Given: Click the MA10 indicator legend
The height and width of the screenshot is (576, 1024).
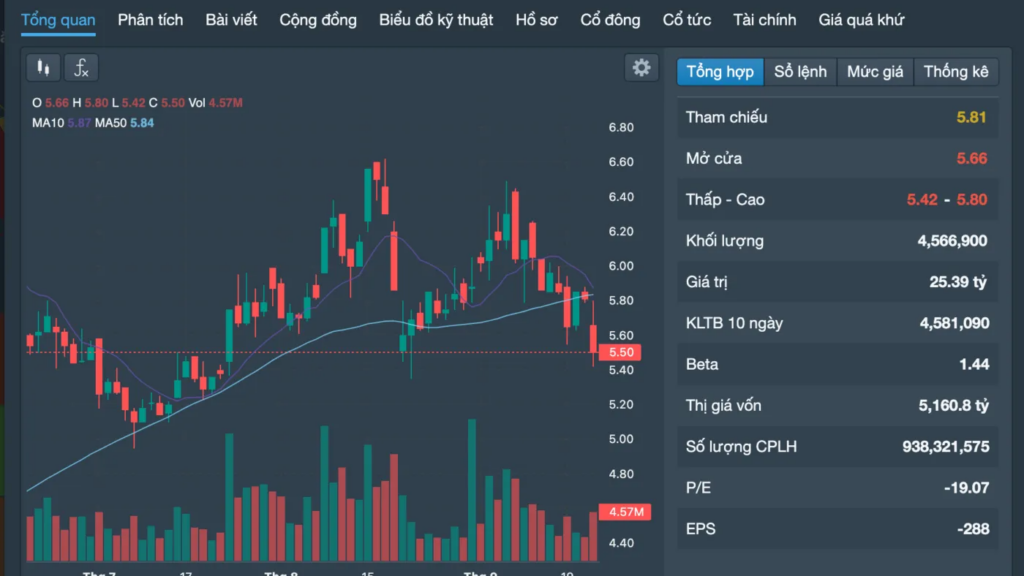Looking at the screenshot, I should click(x=47, y=122).
